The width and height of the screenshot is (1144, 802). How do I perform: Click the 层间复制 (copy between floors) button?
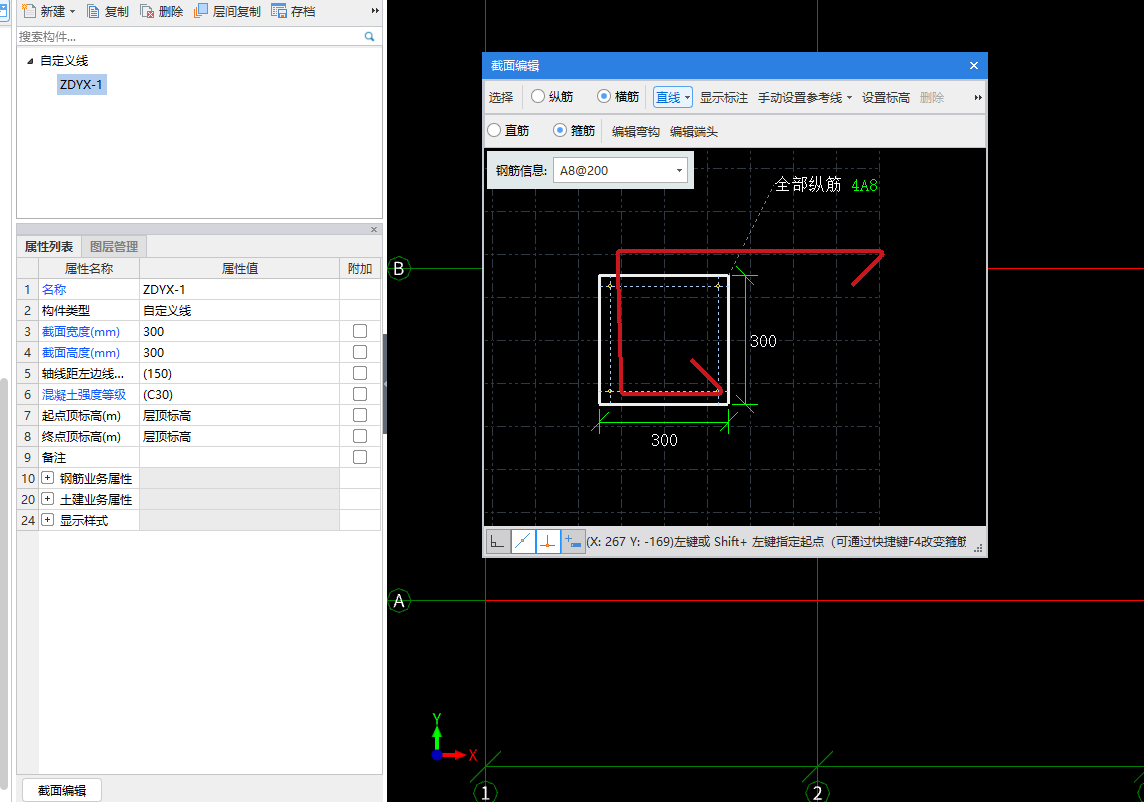[x=227, y=11]
